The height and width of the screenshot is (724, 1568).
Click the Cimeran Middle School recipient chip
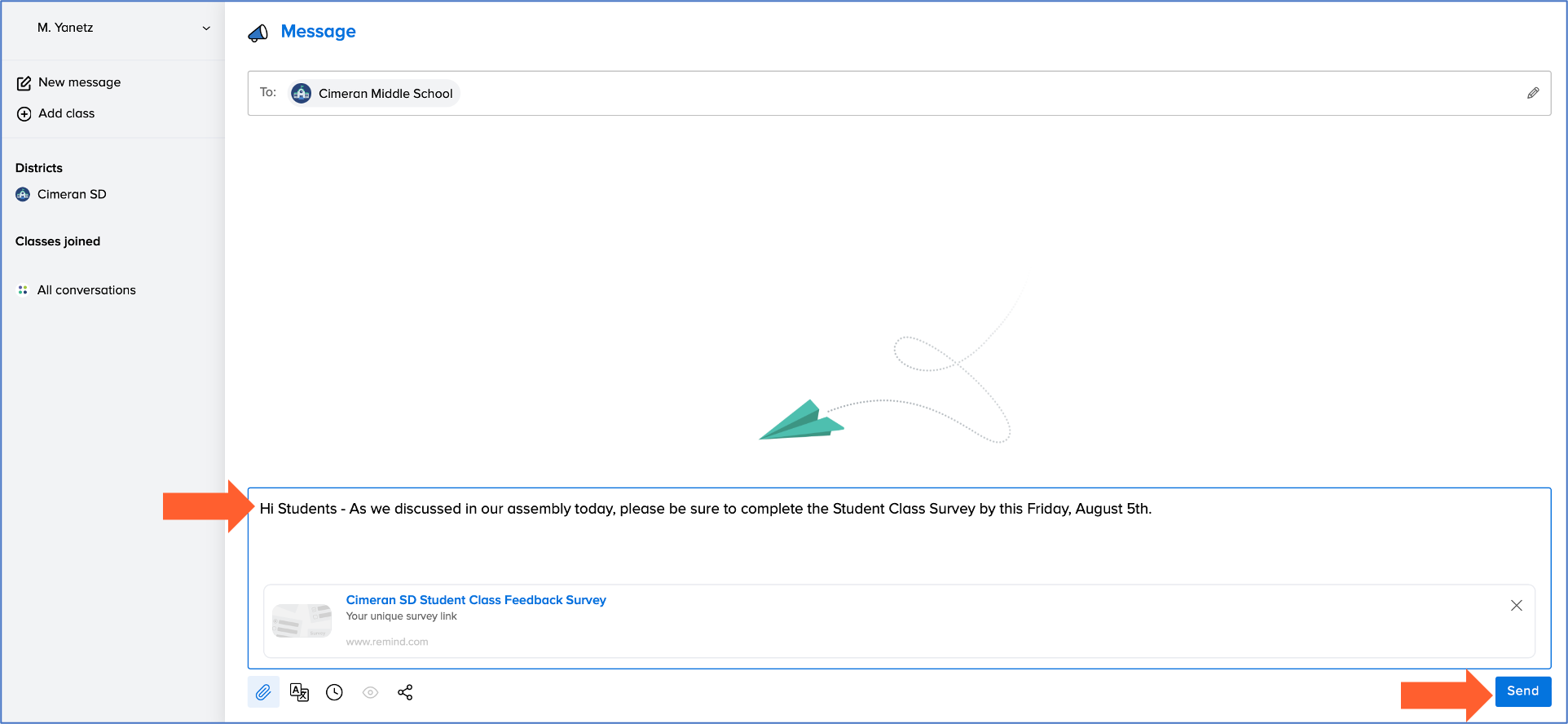(x=374, y=93)
